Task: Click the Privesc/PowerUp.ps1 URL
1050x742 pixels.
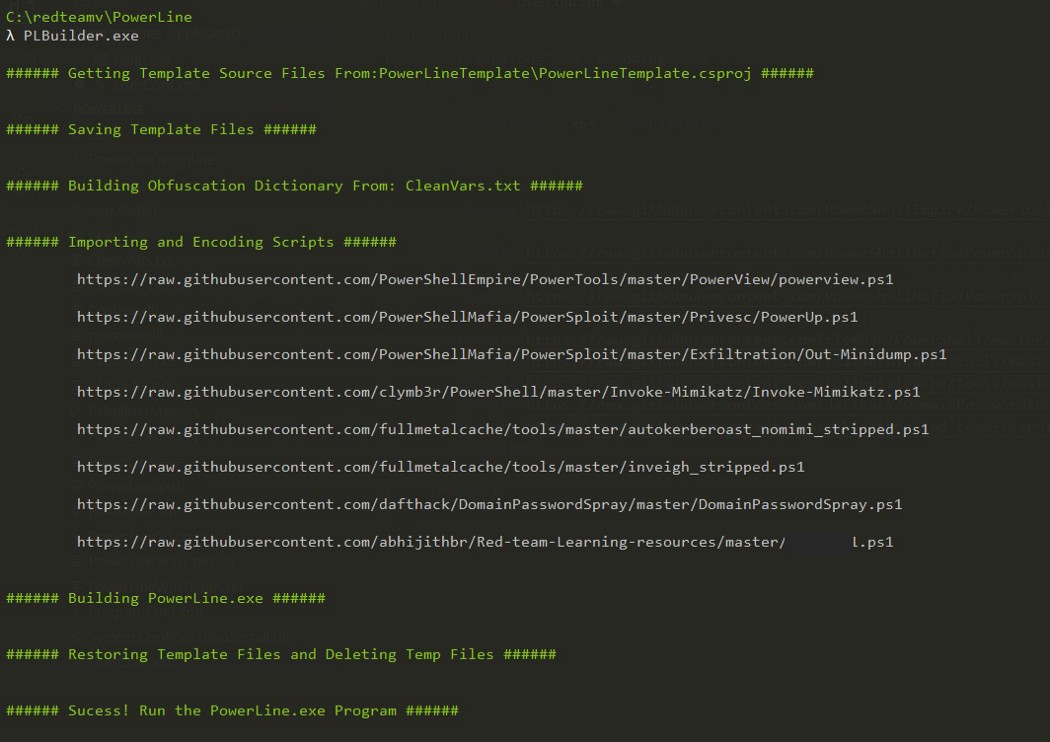Action: (x=467, y=317)
